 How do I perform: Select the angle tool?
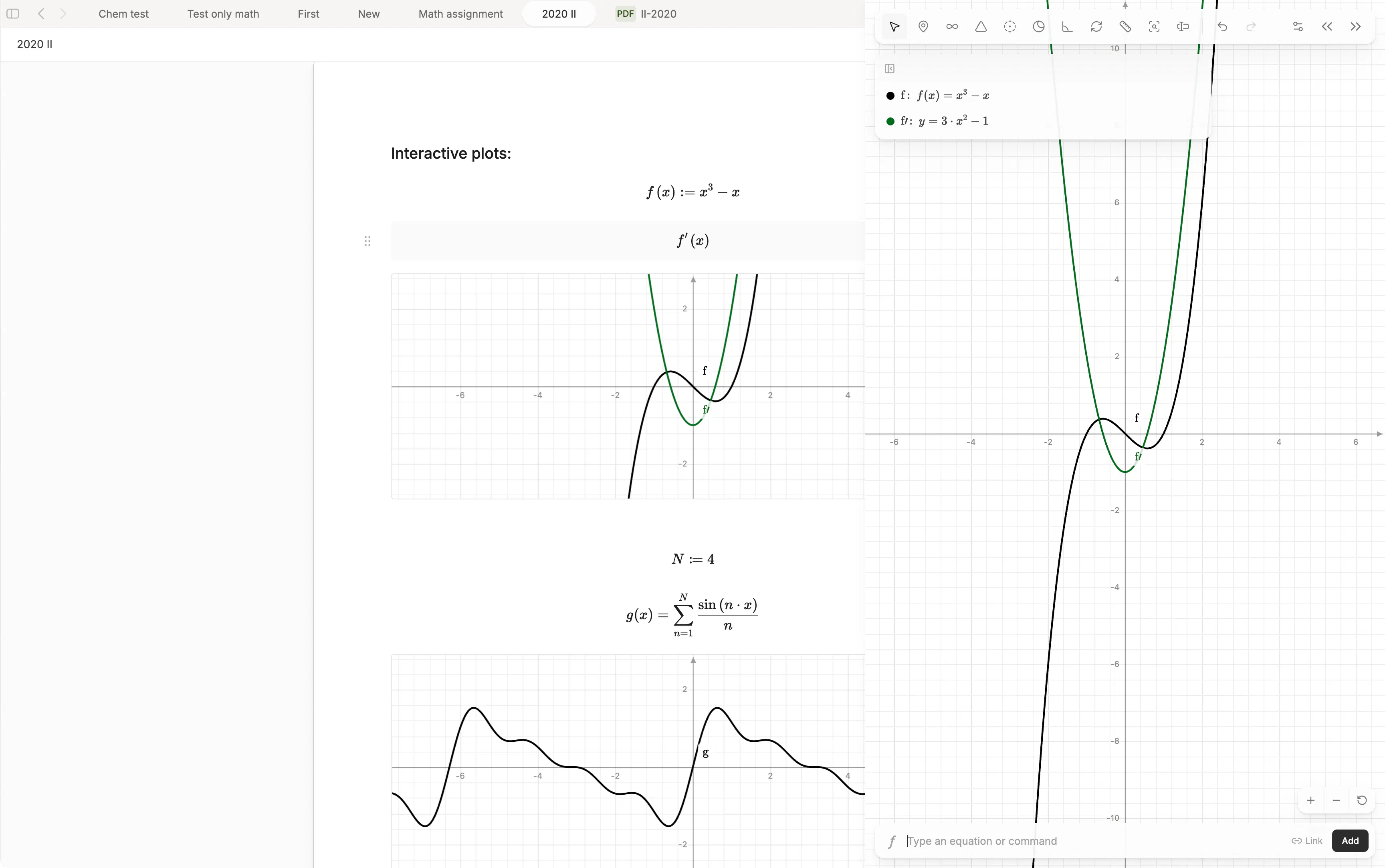[1068, 26]
